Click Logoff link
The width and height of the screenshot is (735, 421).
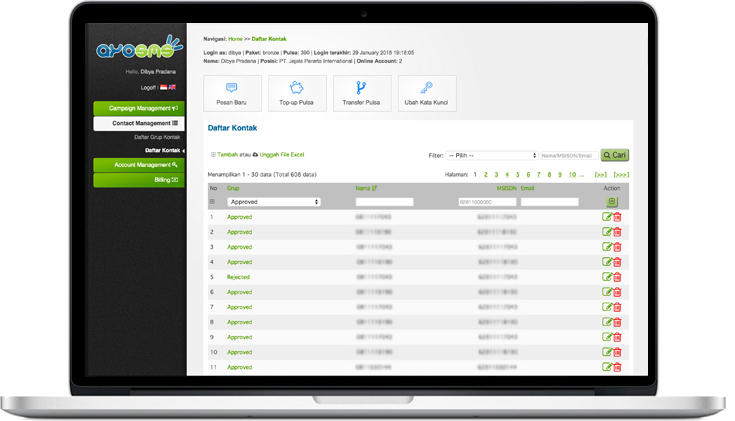coord(149,89)
